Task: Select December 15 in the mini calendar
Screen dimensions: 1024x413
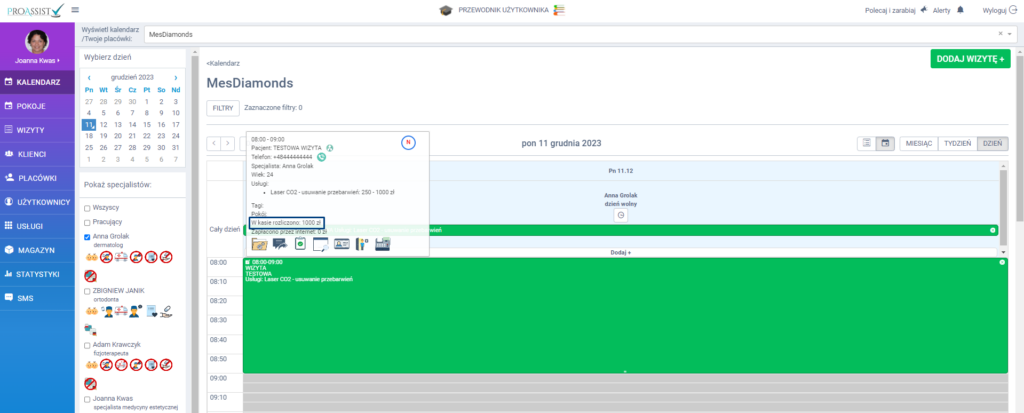Action: [147, 124]
